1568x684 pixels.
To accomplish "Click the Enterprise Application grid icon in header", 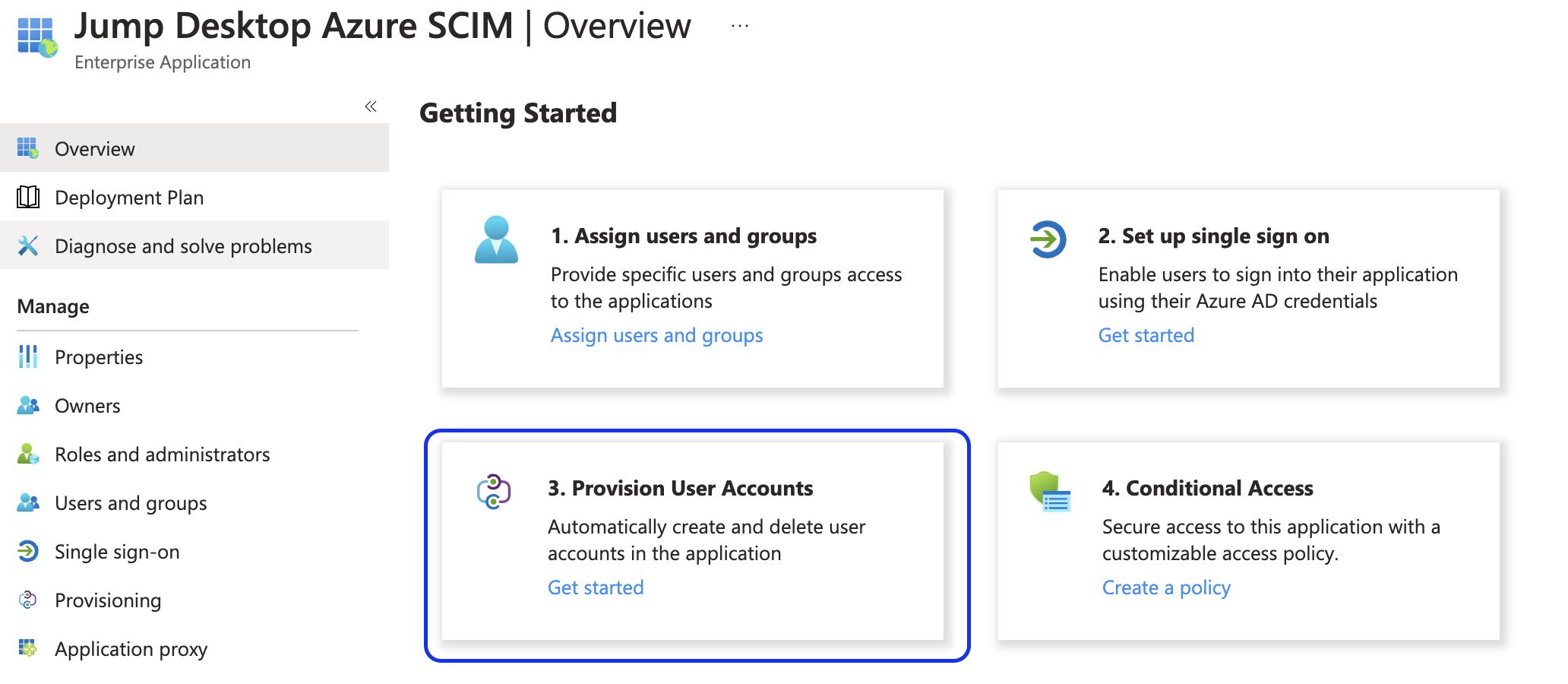I will 37,37.
